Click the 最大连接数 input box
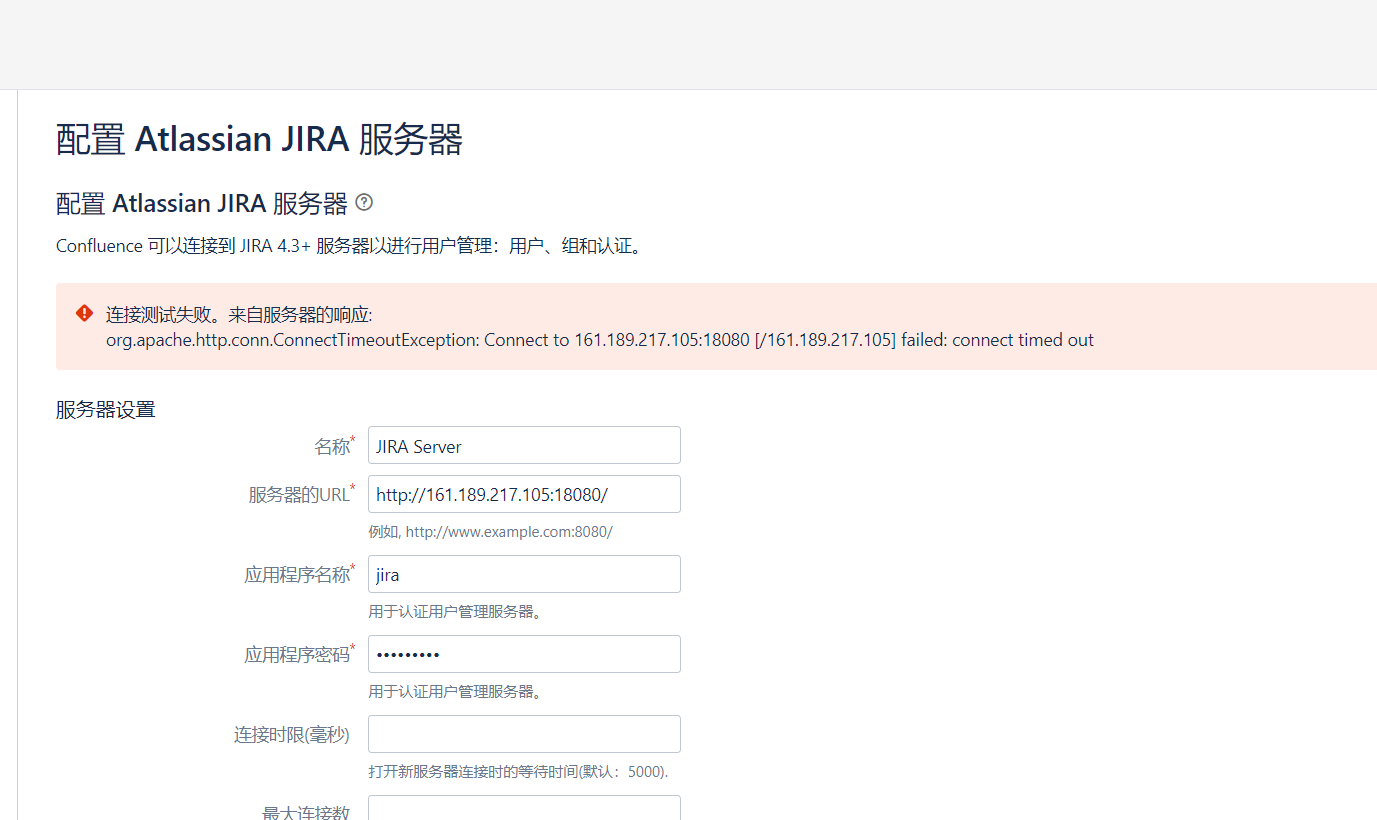1377x820 pixels. (524, 808)
